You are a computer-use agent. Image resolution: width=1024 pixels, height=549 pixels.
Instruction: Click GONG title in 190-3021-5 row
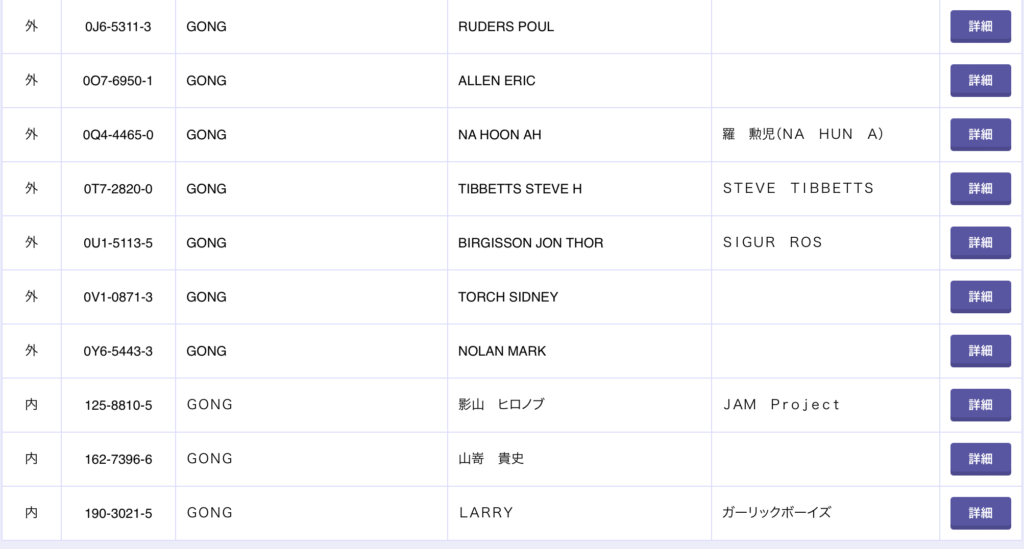tap(210, 513)
